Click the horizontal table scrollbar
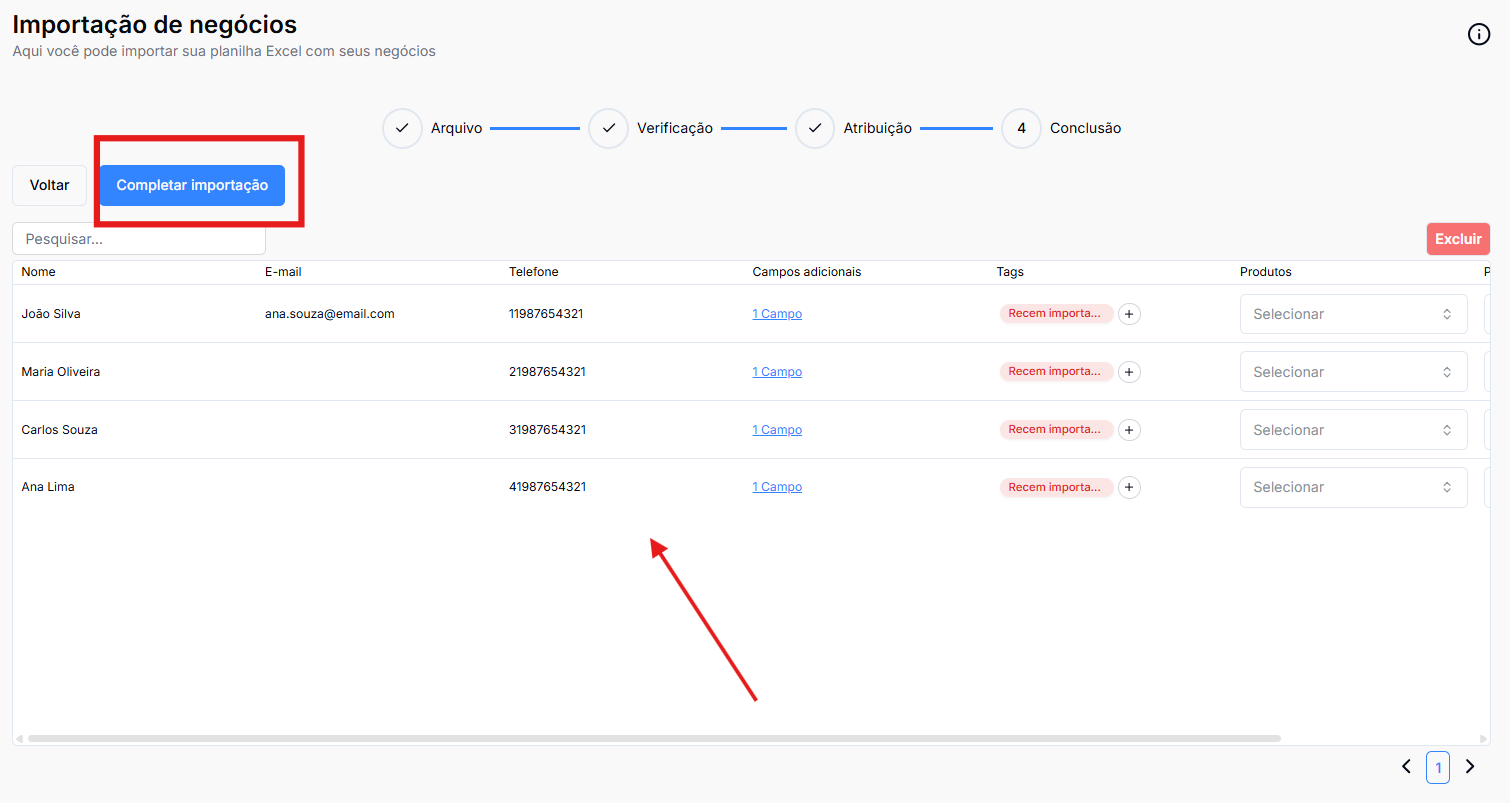This screenshot has width=1510, height=803. 654,739
